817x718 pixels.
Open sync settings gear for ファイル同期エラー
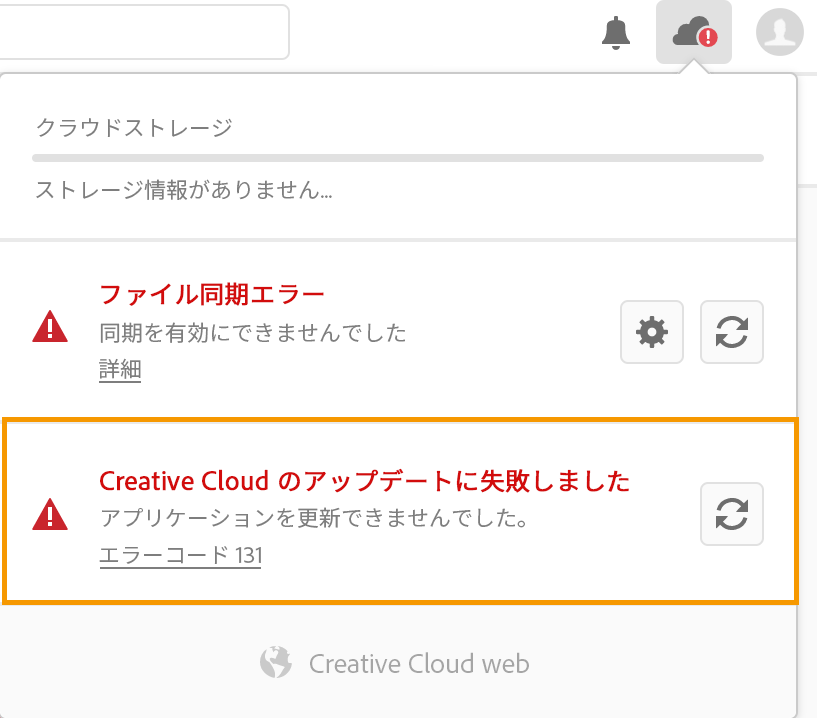652,332
